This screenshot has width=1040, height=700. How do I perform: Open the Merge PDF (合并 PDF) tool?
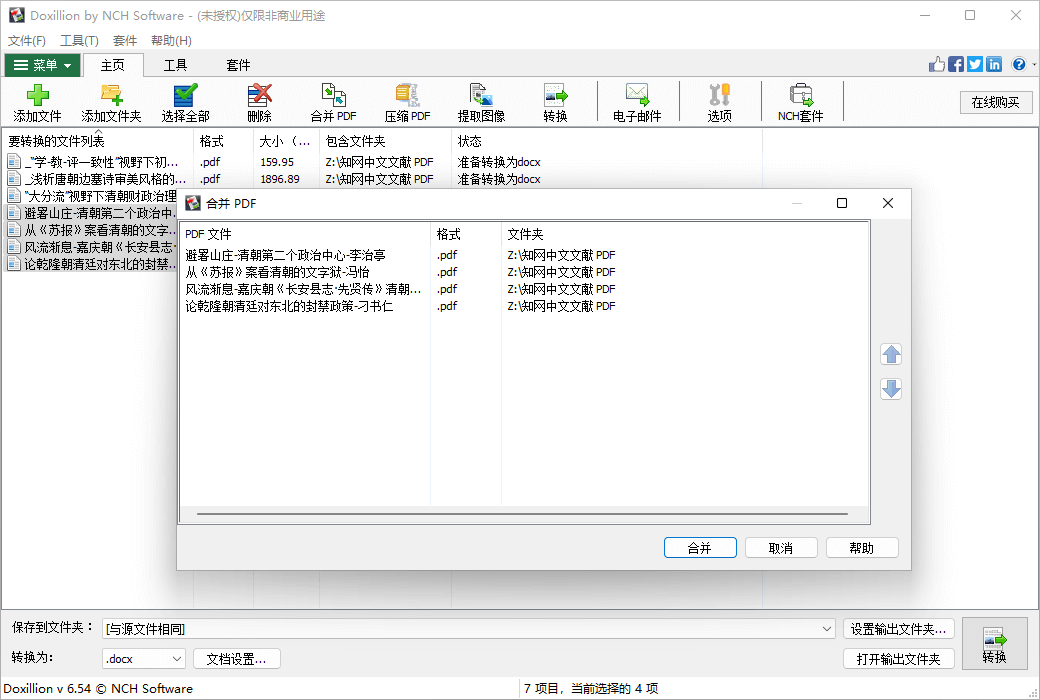(x=334, y=103)
